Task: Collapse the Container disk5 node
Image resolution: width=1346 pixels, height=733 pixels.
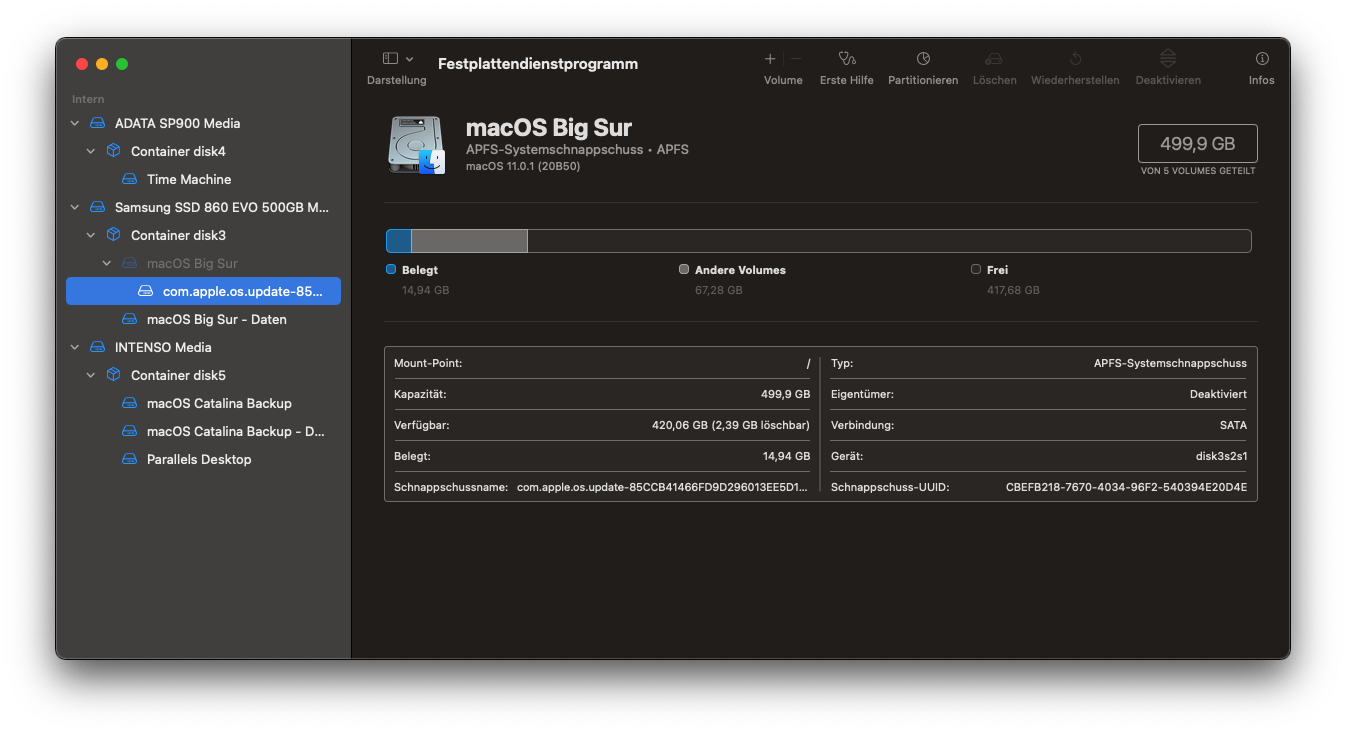Action: click(91, 376)
